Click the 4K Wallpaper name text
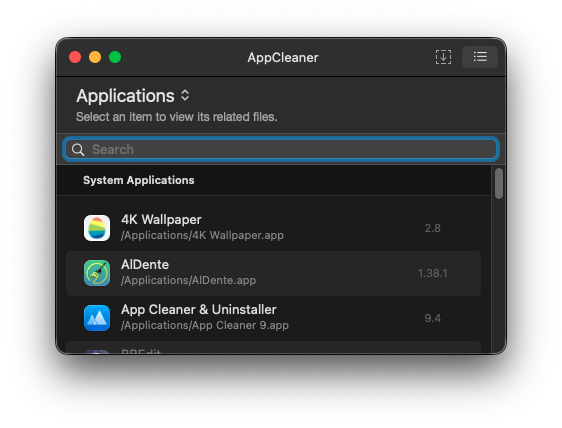The image size is (562, 428). point(161,219)
